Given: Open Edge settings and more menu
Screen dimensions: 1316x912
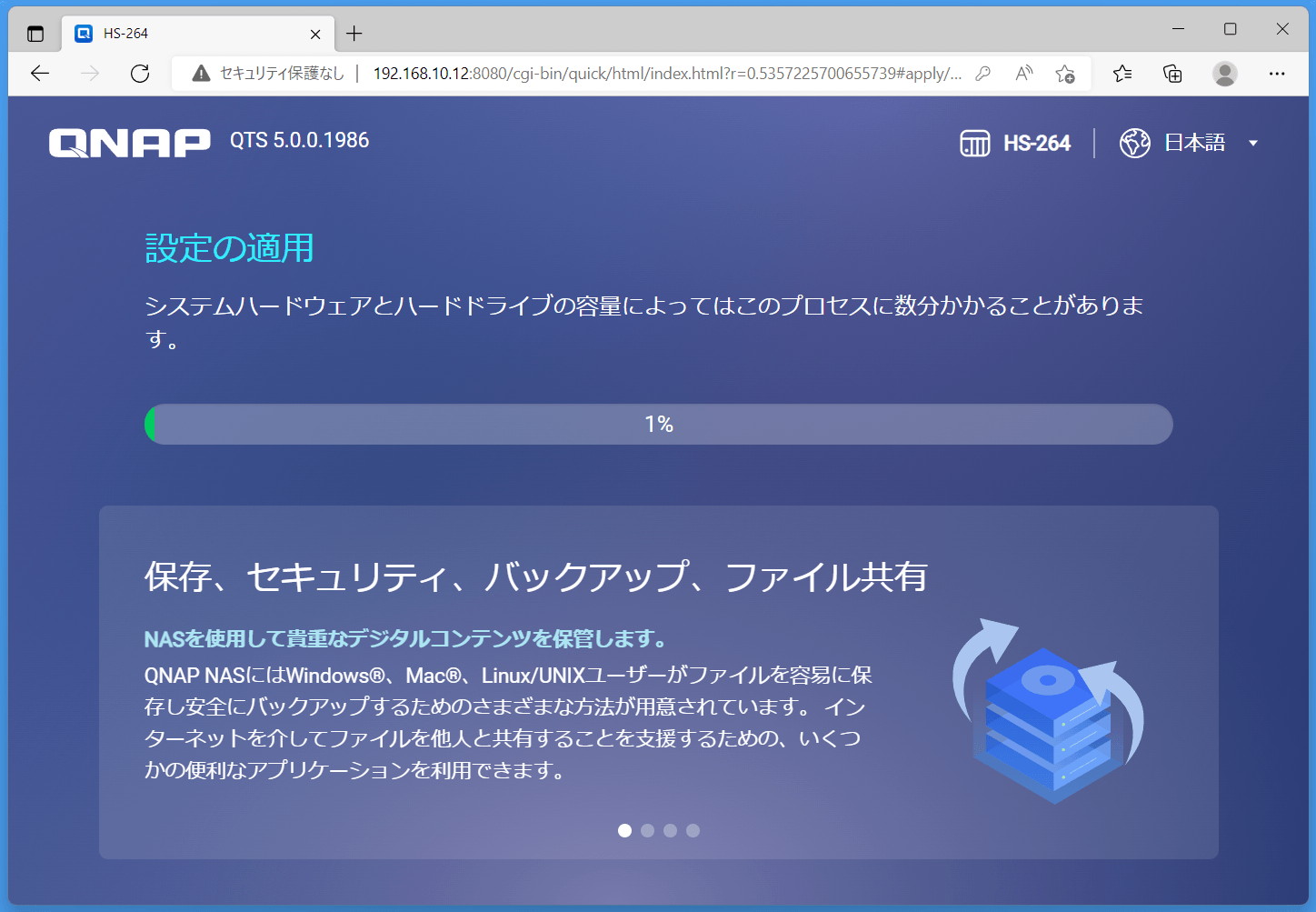Looking at the screenshot, I should pyautogui.click(x=1277, y=74).
